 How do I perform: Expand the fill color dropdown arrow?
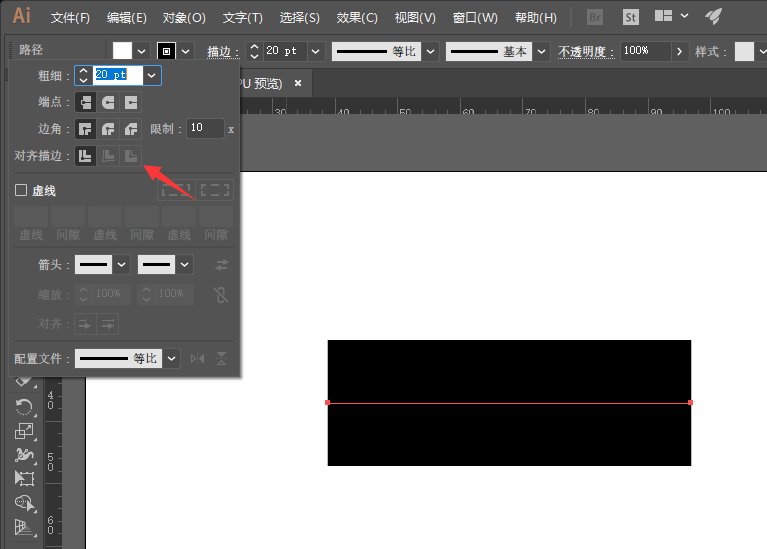[141, 51]
